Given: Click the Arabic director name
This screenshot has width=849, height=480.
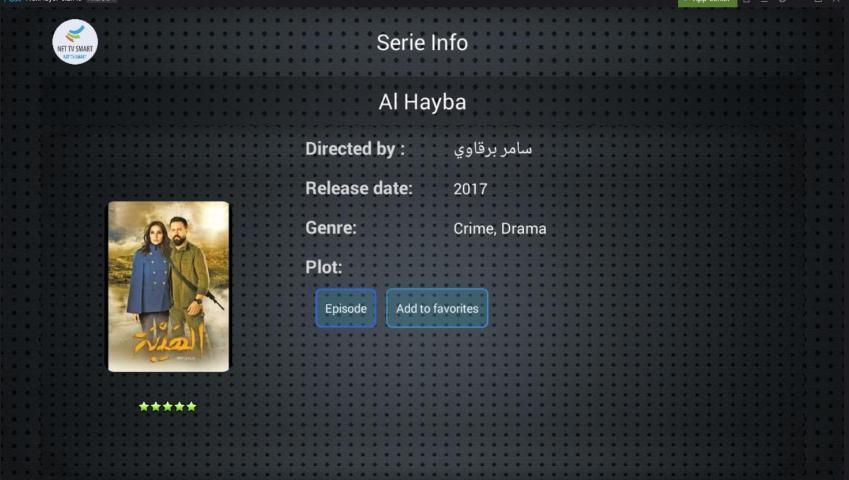Looking at the screenshot, I should [x=493, y=149].
